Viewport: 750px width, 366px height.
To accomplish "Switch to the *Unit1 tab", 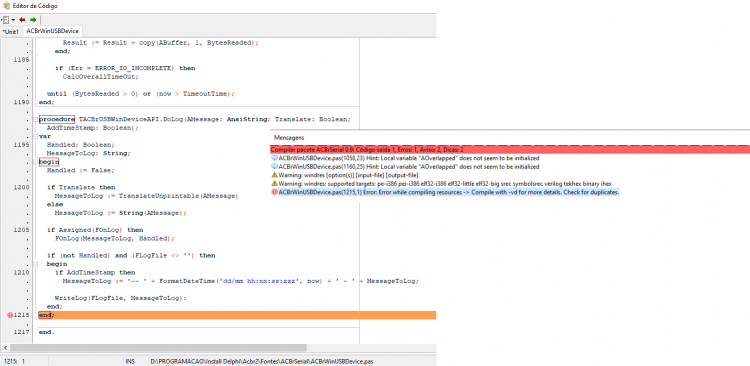I will [x=11, y=31].
